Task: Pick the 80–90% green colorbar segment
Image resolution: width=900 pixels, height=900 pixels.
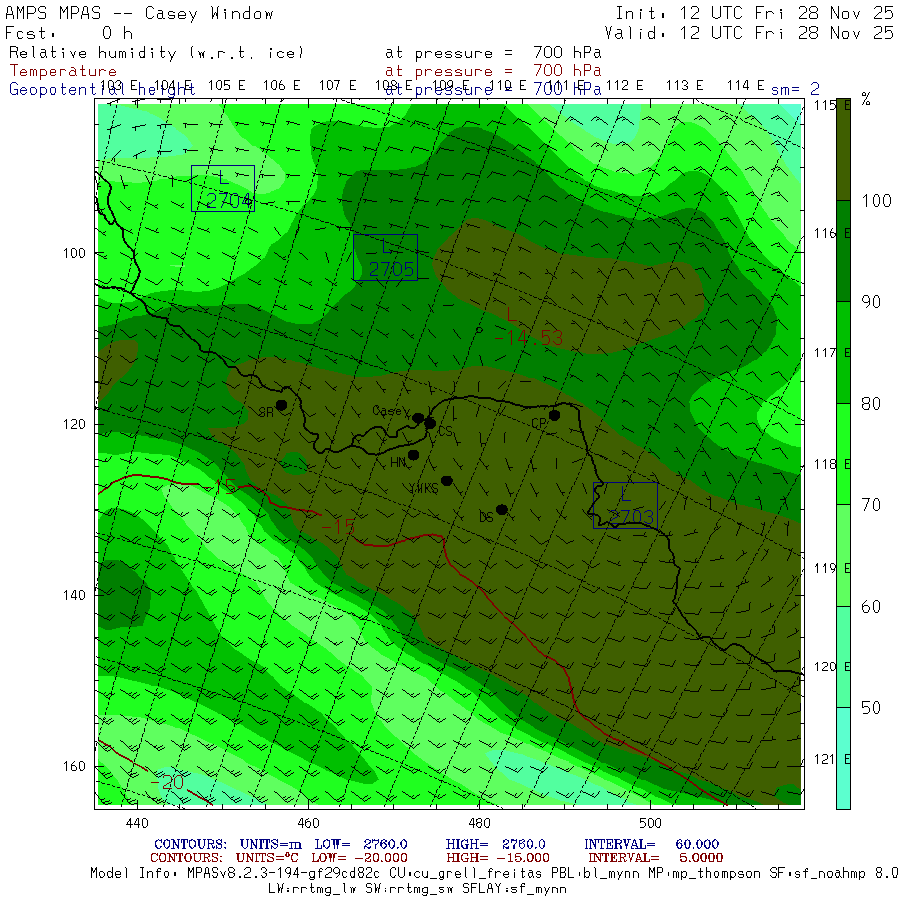Action: (x=843, y=352)
